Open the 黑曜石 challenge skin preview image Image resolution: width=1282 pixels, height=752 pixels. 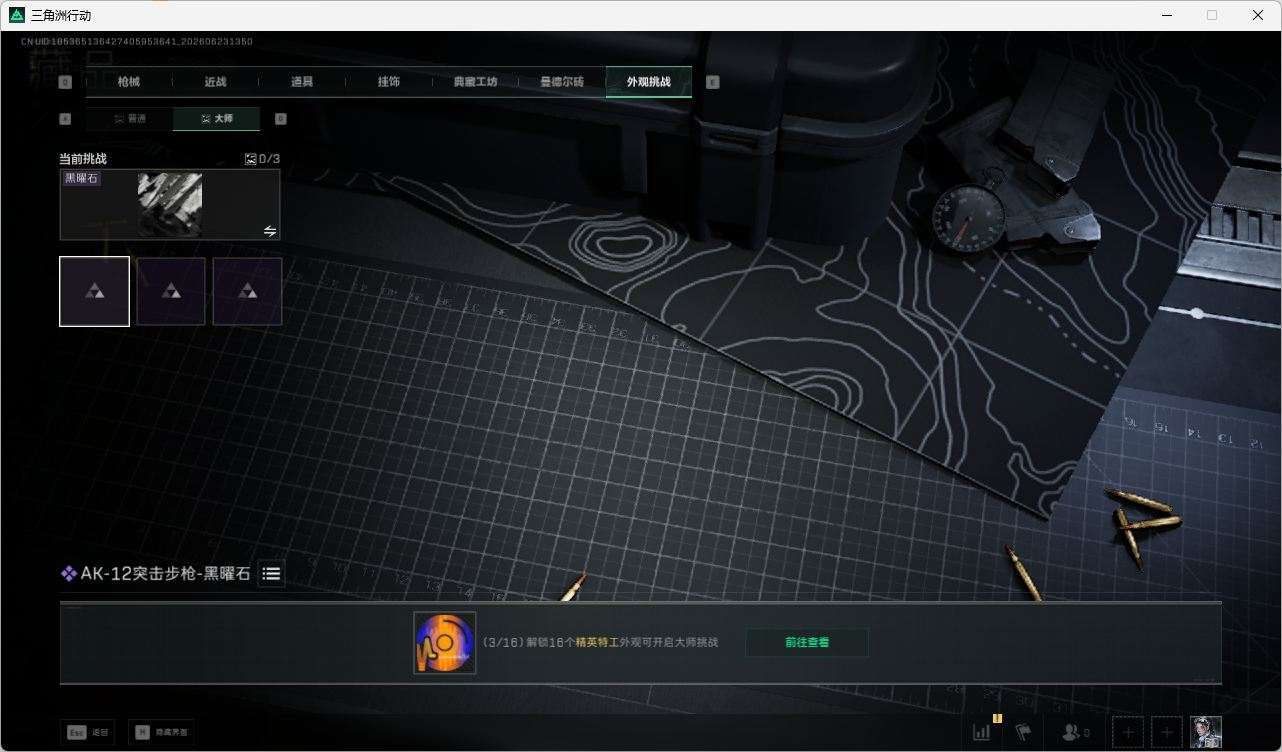[x=170, y=204]
